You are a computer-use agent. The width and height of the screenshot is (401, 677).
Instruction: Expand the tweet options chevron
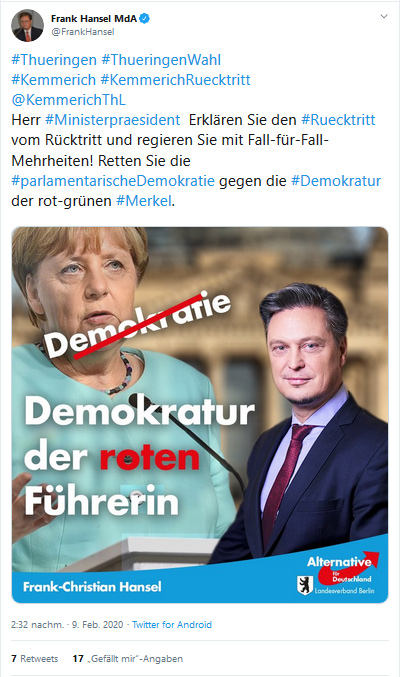point(384,16)
